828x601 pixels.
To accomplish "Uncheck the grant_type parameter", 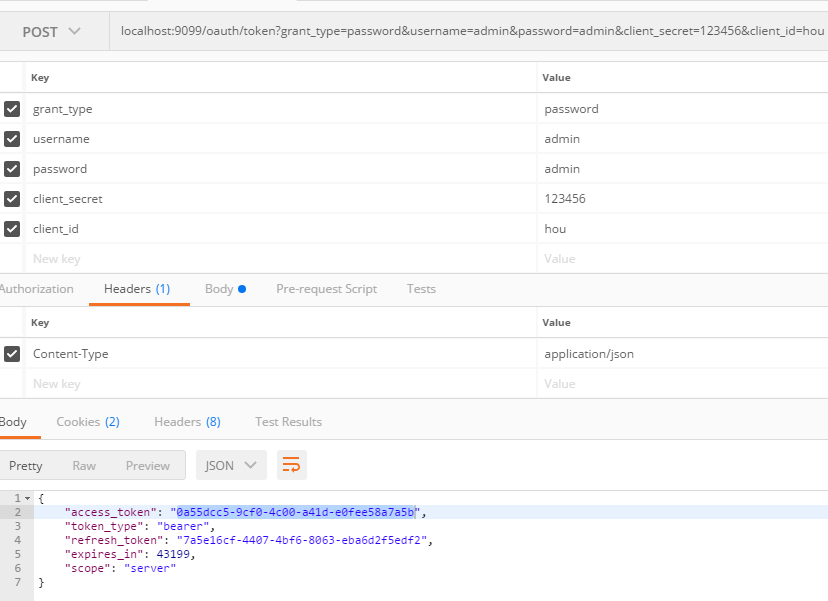I will [x=11, y=108].
